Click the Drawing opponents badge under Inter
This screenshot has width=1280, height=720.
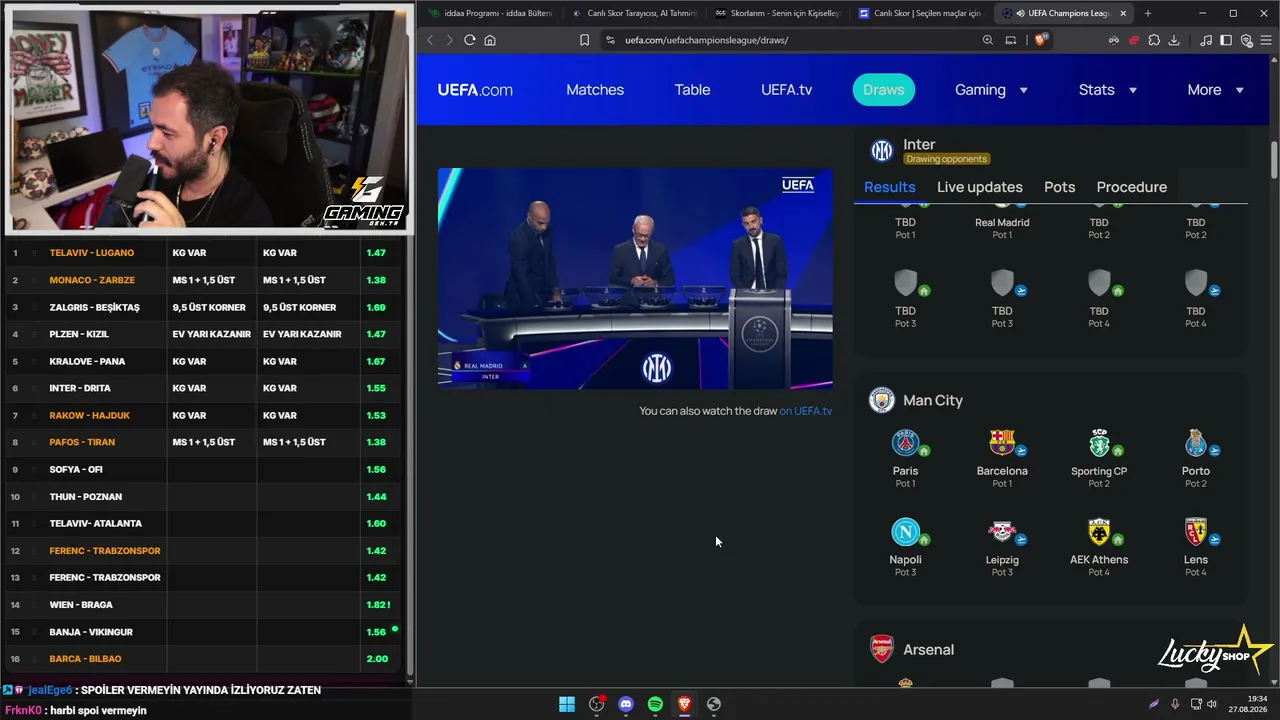coord(946,159)
